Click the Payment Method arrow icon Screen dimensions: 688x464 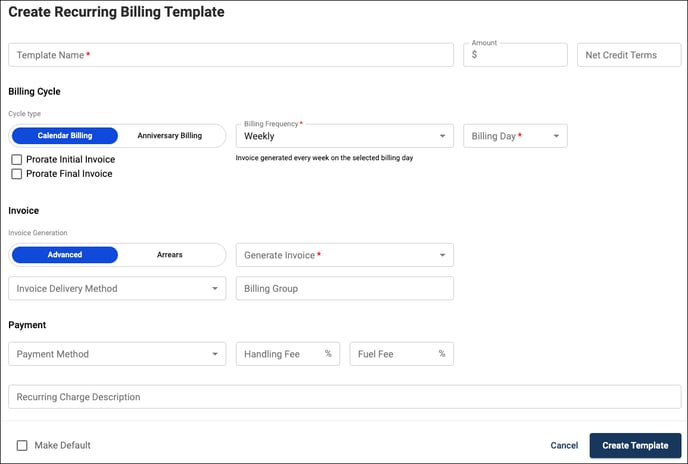click(215, 354)
